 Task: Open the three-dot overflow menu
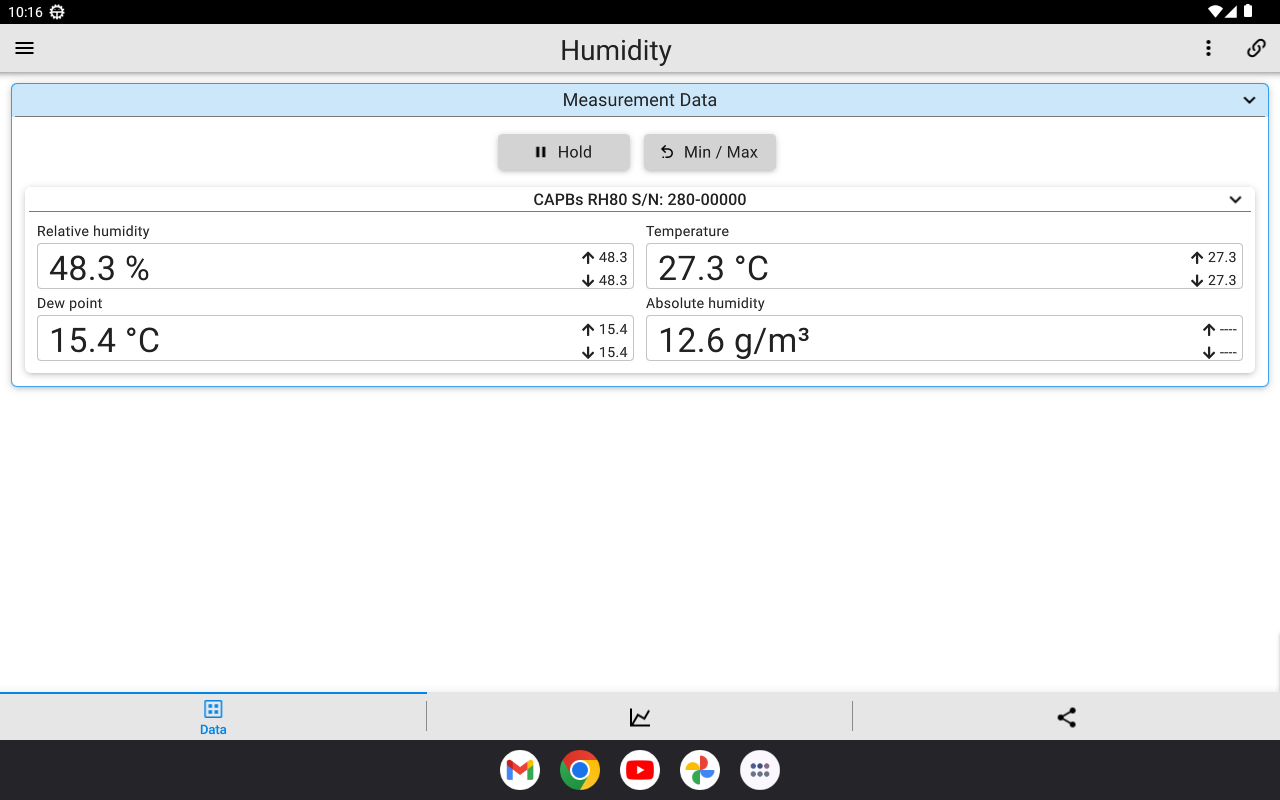[x=1208, y=48]
